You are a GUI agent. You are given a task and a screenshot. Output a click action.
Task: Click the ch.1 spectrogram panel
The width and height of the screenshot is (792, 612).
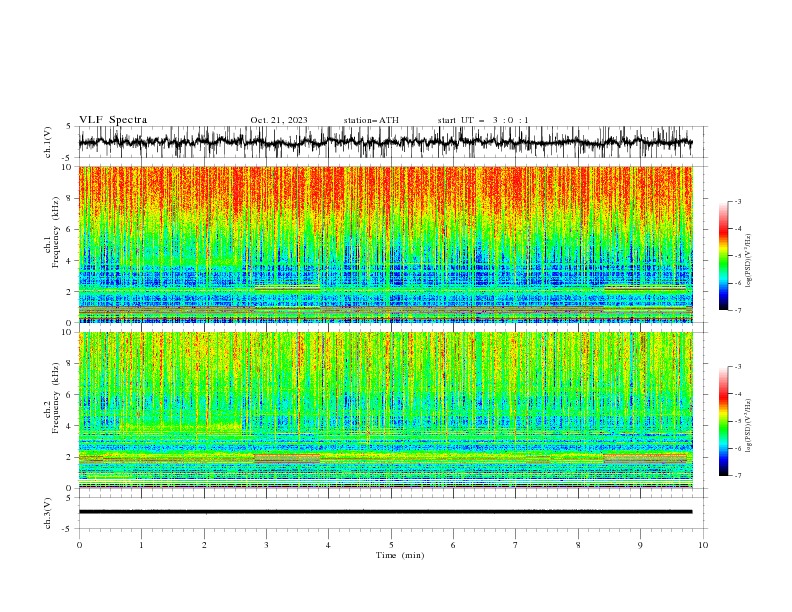(x=385, y=244)
